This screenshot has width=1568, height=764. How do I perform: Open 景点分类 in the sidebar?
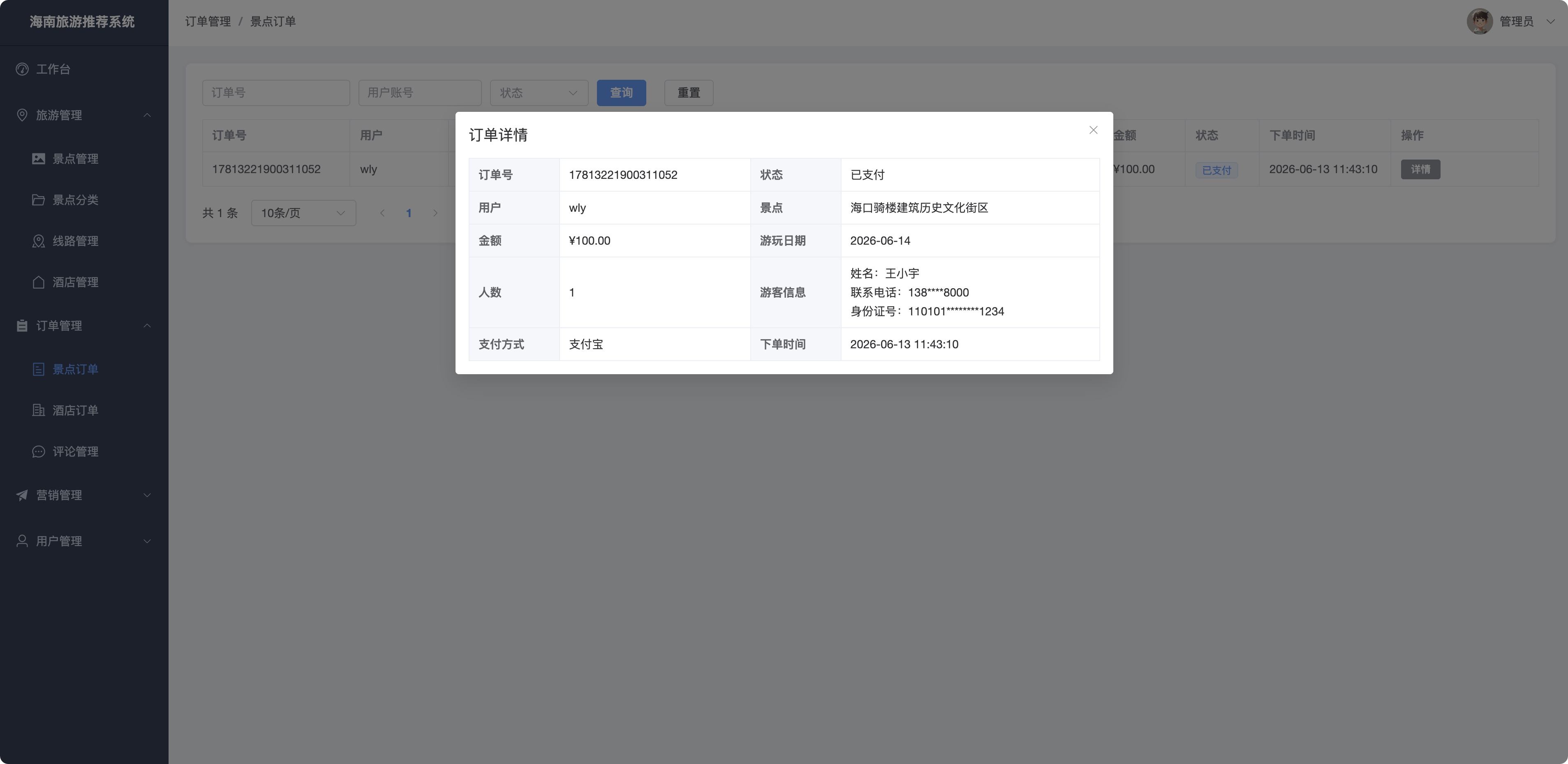(84, 200)
